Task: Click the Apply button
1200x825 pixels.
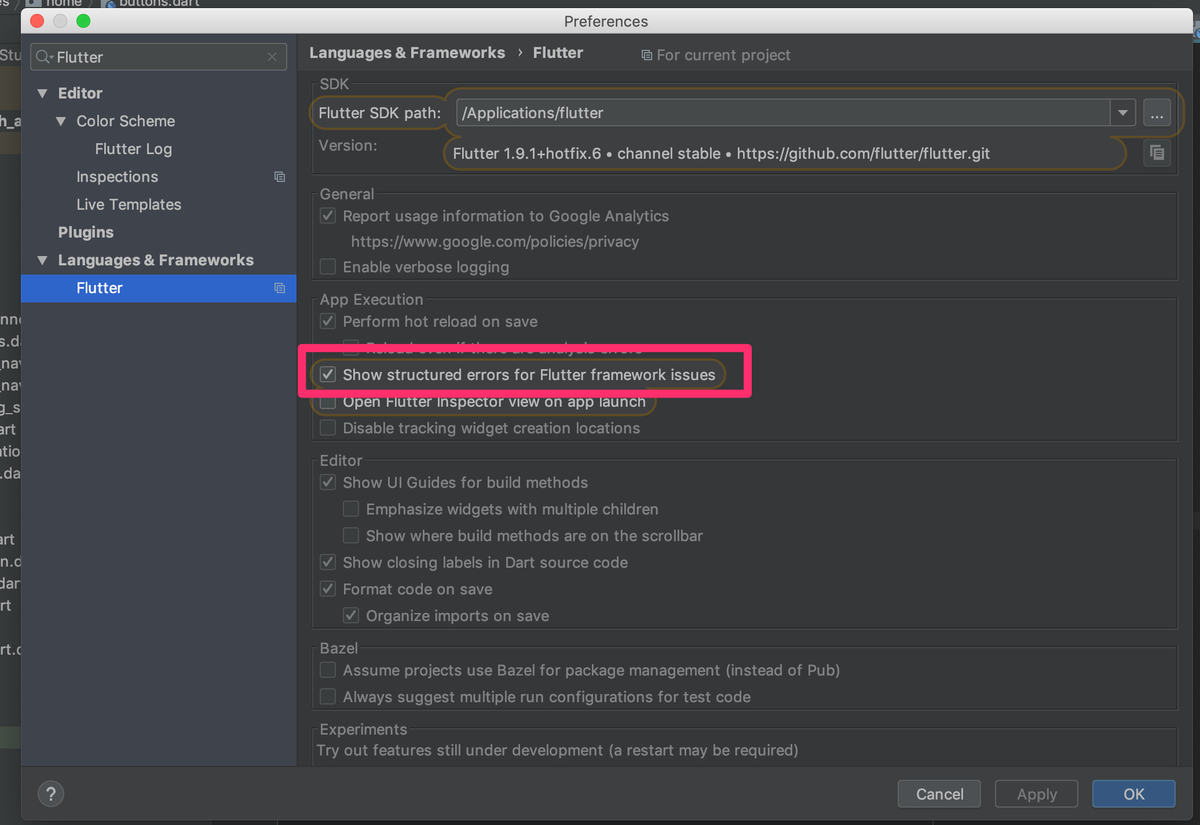Action: tap(1037, 794)
